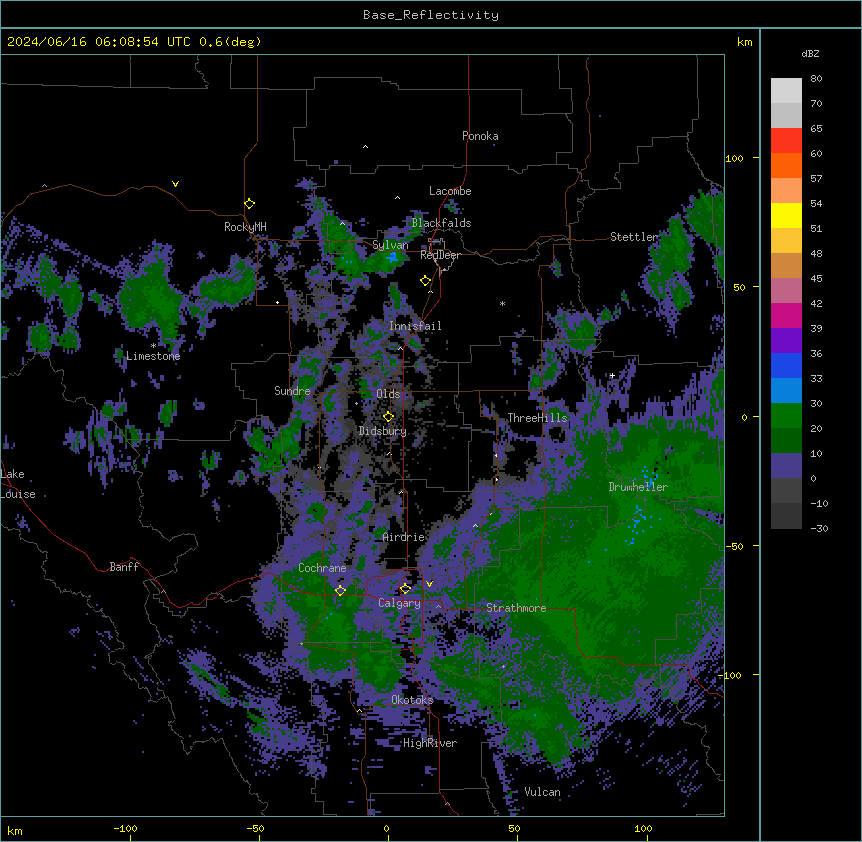Click the Sundre label
Viewport: 862px width, 842px height.
(292, 391)
